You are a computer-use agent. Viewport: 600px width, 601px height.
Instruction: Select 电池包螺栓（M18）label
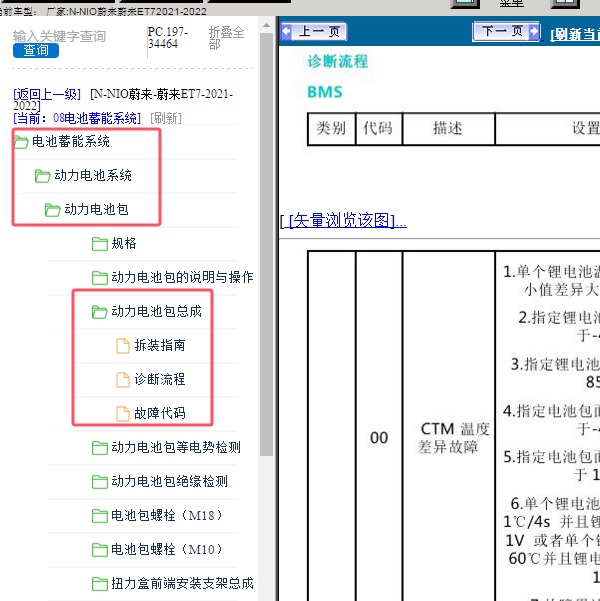click(x=167, y=515)
